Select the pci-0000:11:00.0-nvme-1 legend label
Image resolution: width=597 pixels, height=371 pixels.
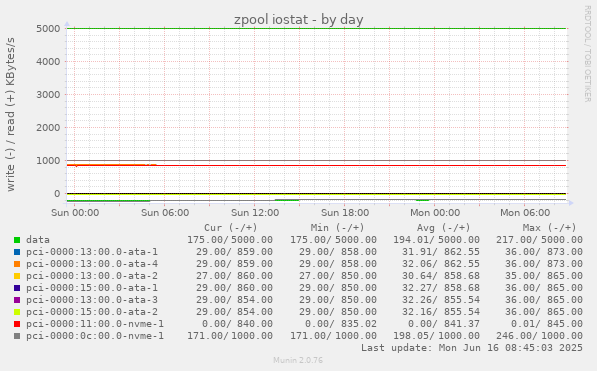95,324
